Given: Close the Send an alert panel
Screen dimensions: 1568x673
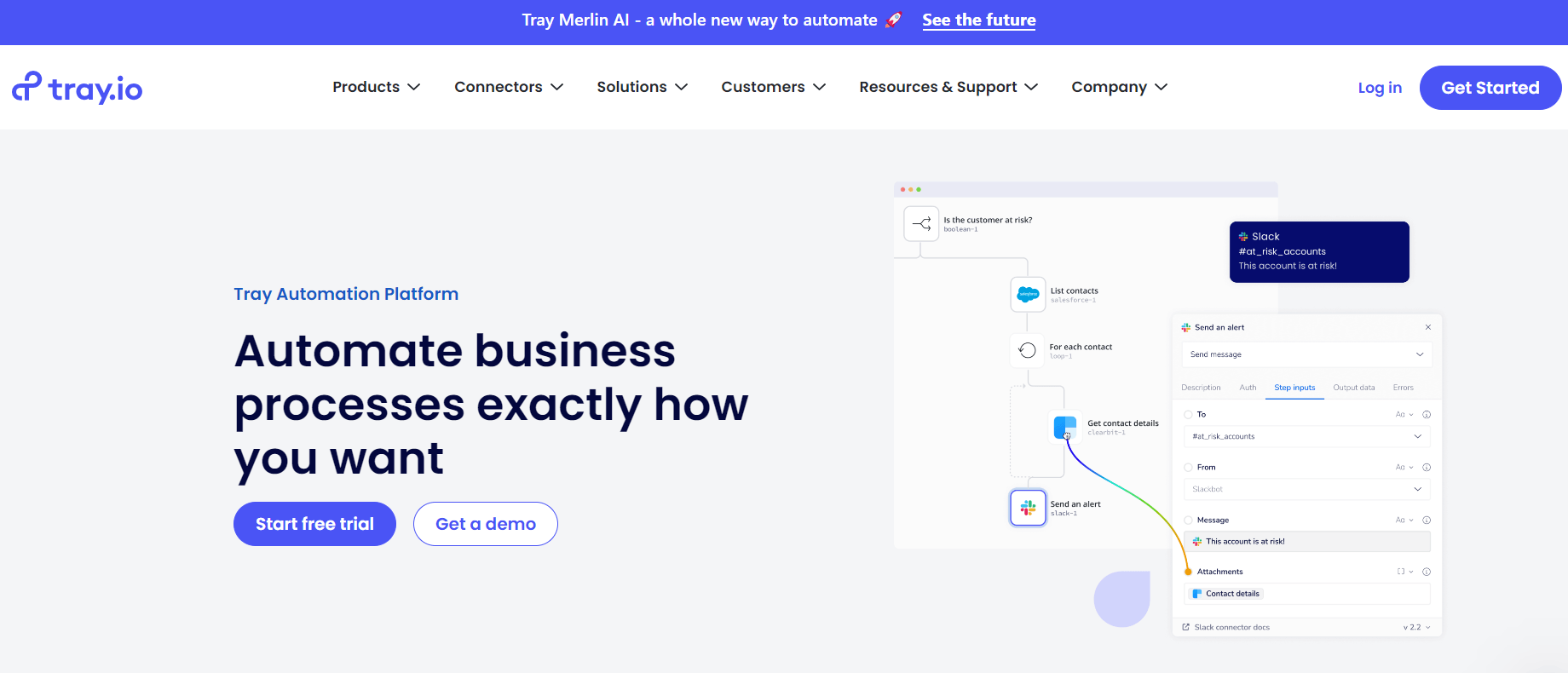Looking at the screenshot, I should 1428,327.
